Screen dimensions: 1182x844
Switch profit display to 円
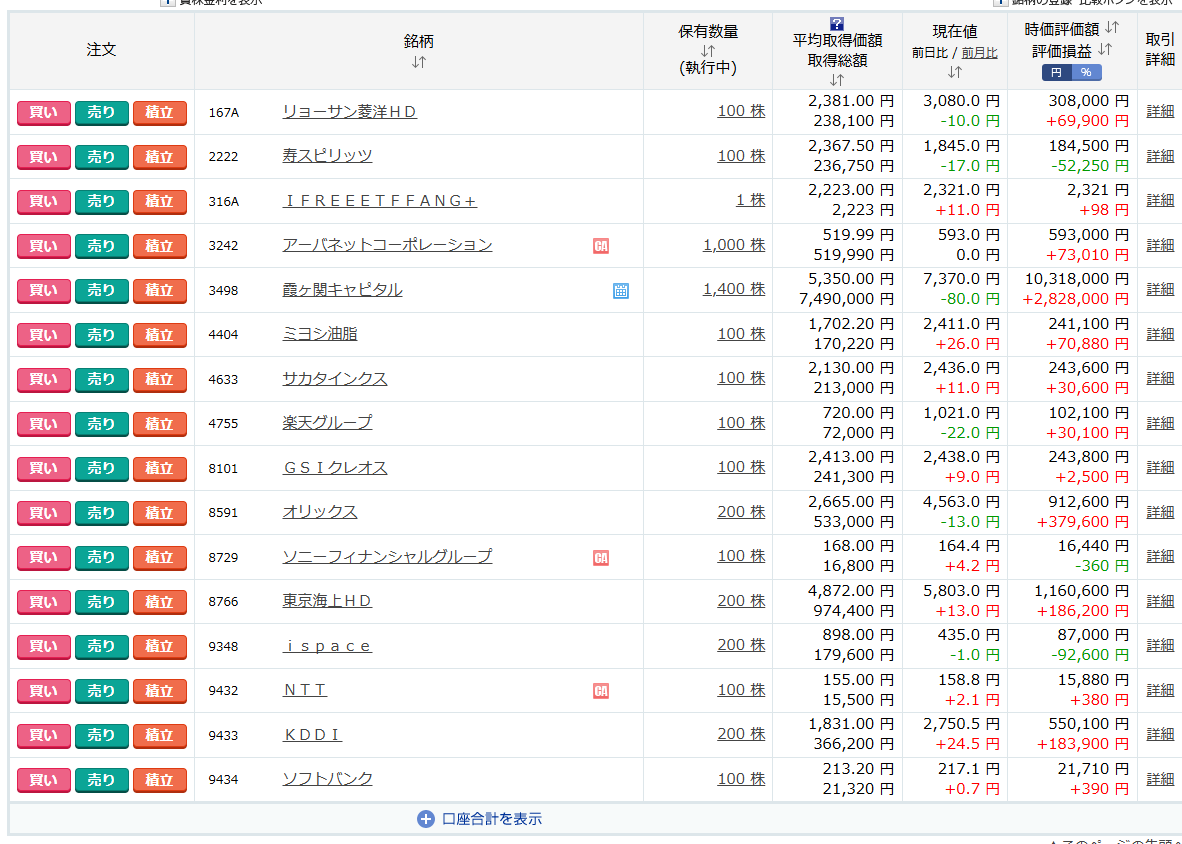click(x=1057, y=72)
